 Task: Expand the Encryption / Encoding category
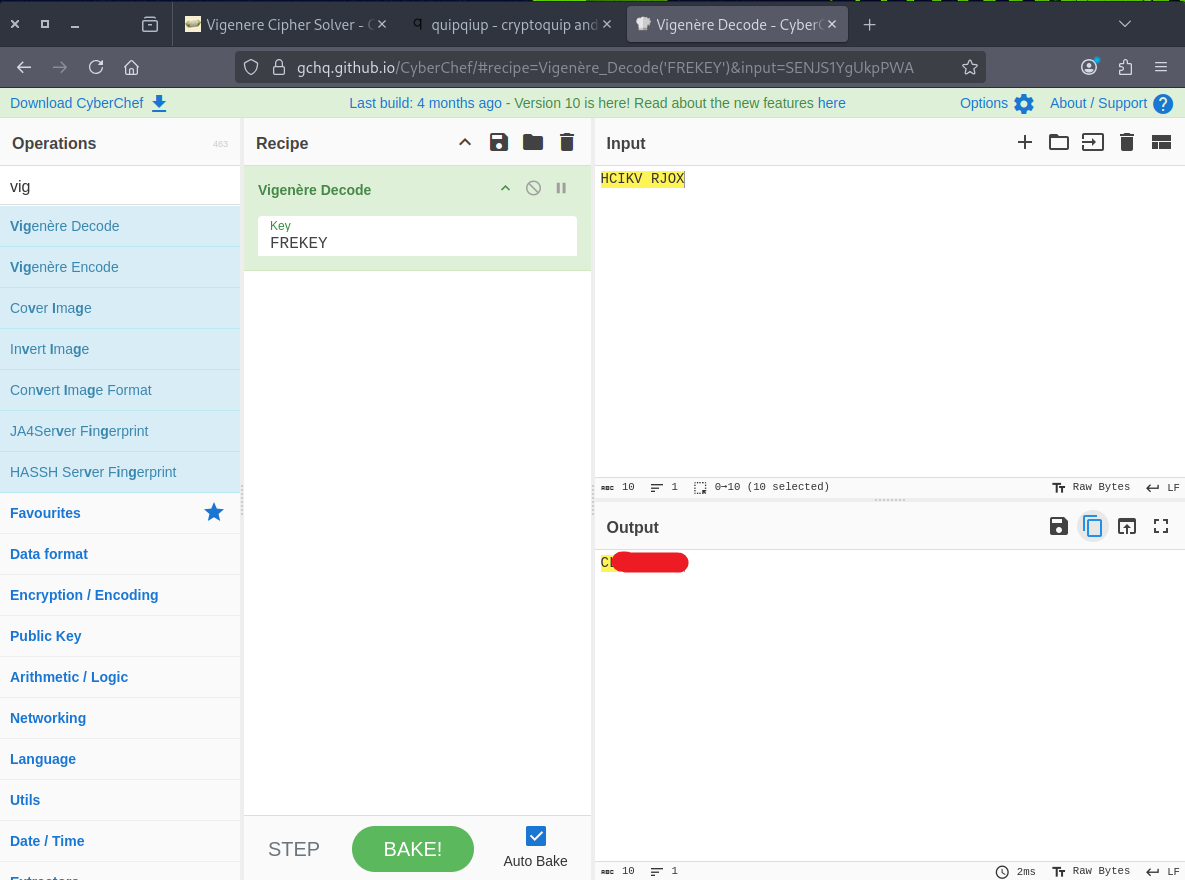(x=84, y=595)
